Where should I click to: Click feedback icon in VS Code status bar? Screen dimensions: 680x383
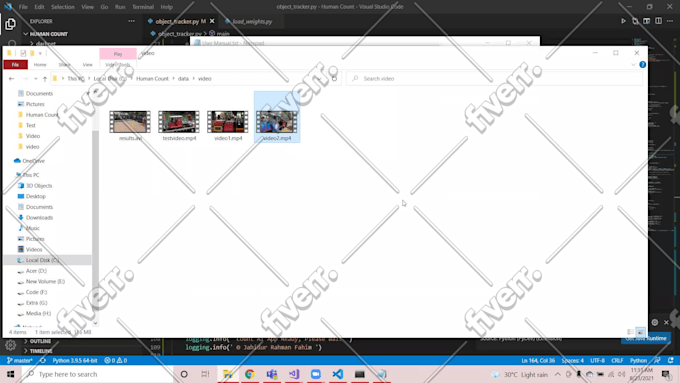658,360
